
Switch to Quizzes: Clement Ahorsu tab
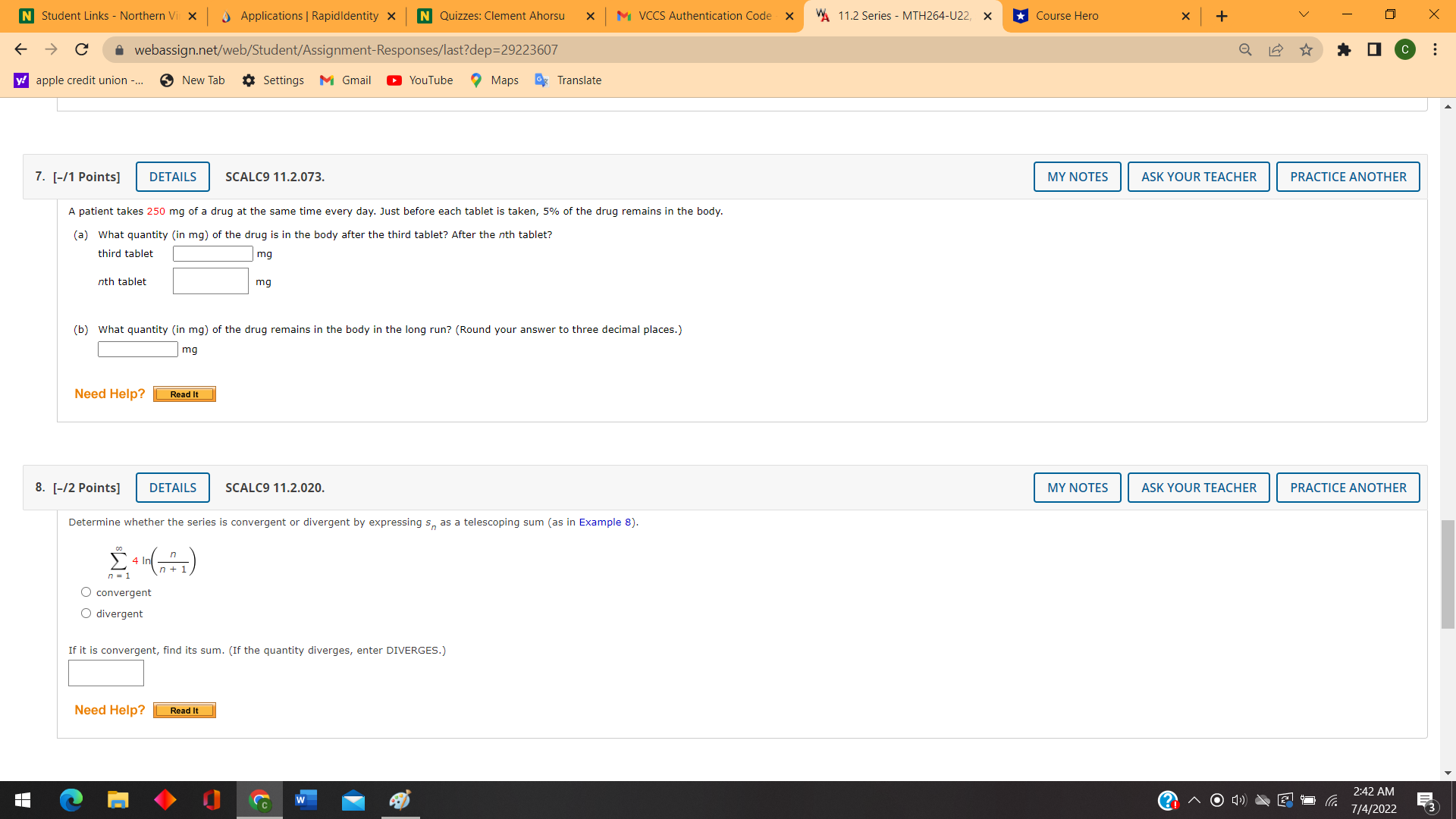500,16
